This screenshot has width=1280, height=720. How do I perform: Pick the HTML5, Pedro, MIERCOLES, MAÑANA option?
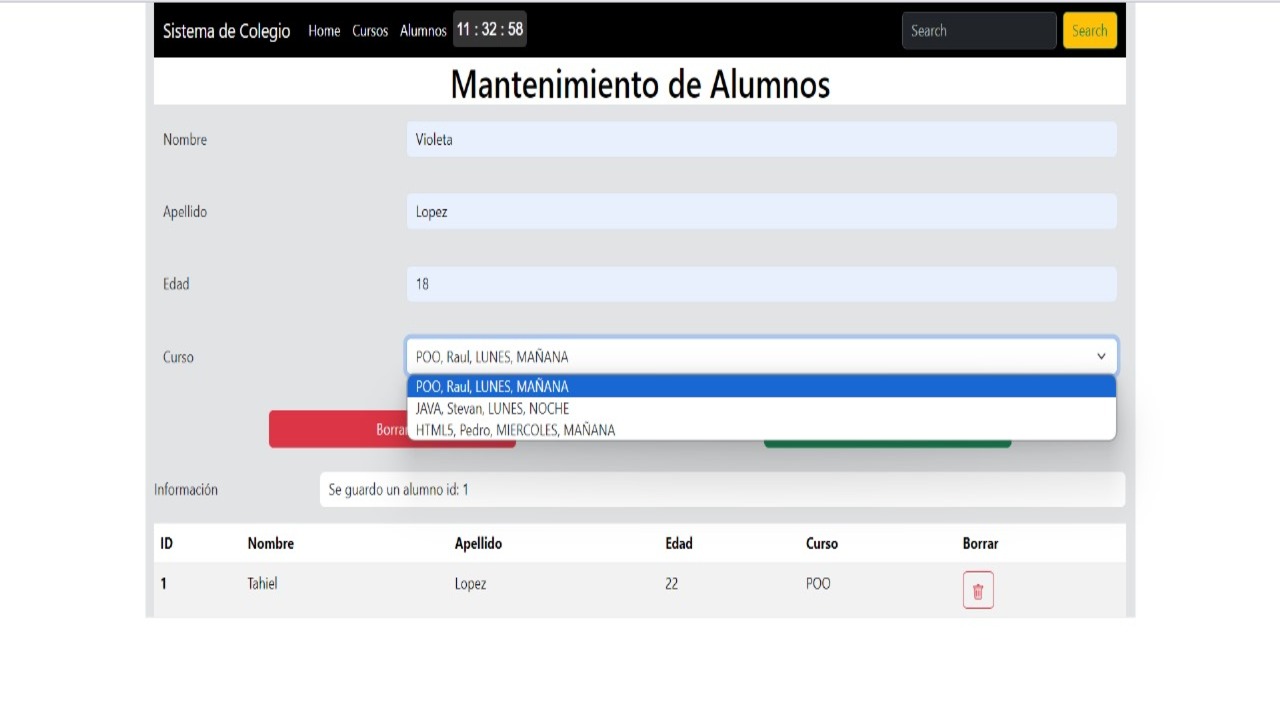(x=761, y=430)
